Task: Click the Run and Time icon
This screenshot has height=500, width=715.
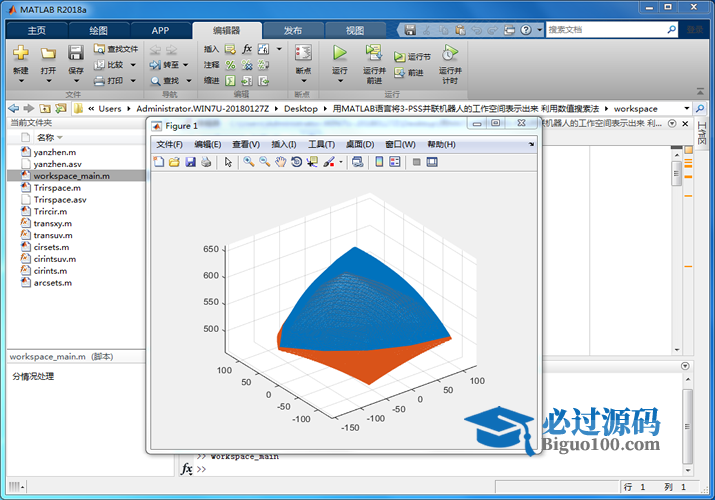Action: coord(450,53)
